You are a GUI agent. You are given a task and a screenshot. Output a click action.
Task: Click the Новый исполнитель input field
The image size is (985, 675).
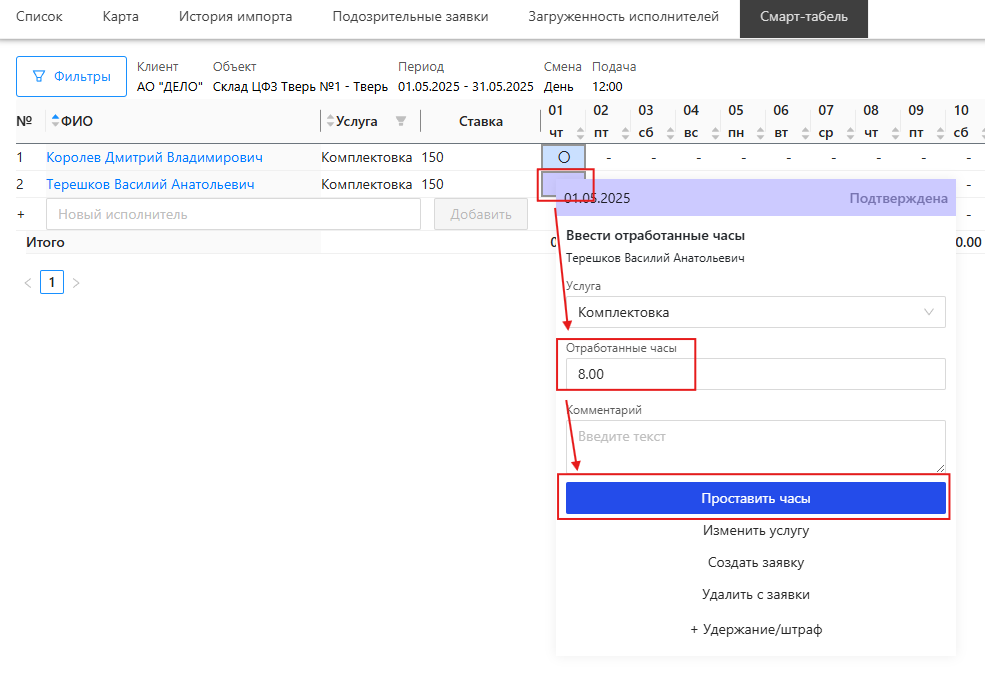(233, 214)
